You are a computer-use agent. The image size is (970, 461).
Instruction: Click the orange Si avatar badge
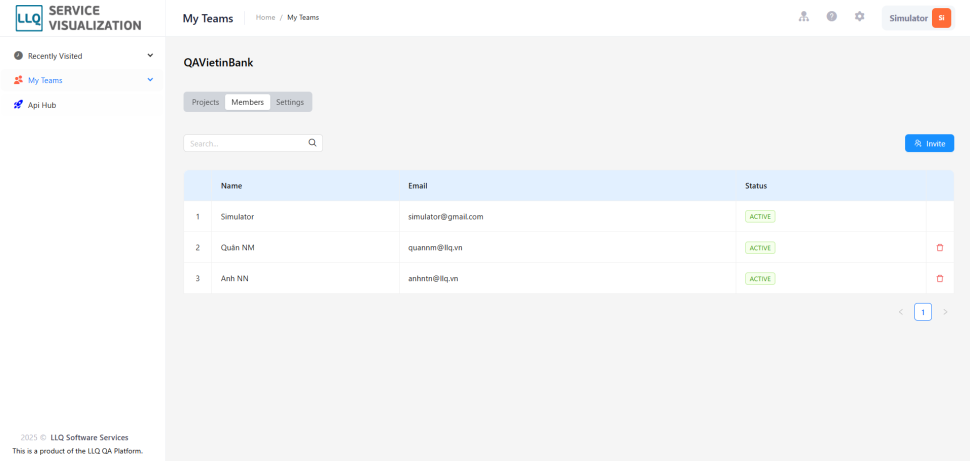pyautogui.click(x=941, y=18)
